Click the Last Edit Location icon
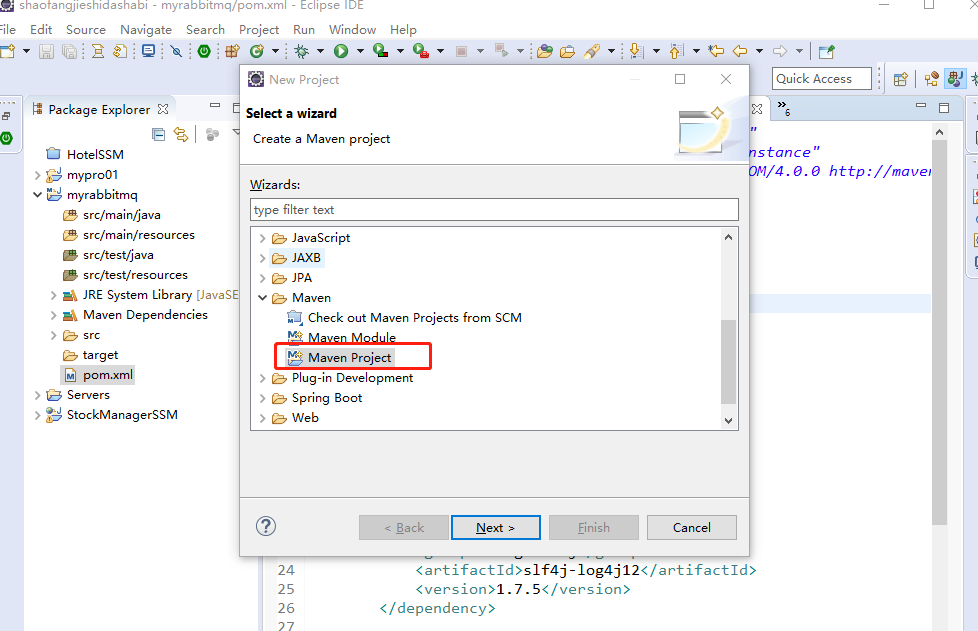Image resolution: width=978 pixels, height=631 pixels. (x=716, y=51)
